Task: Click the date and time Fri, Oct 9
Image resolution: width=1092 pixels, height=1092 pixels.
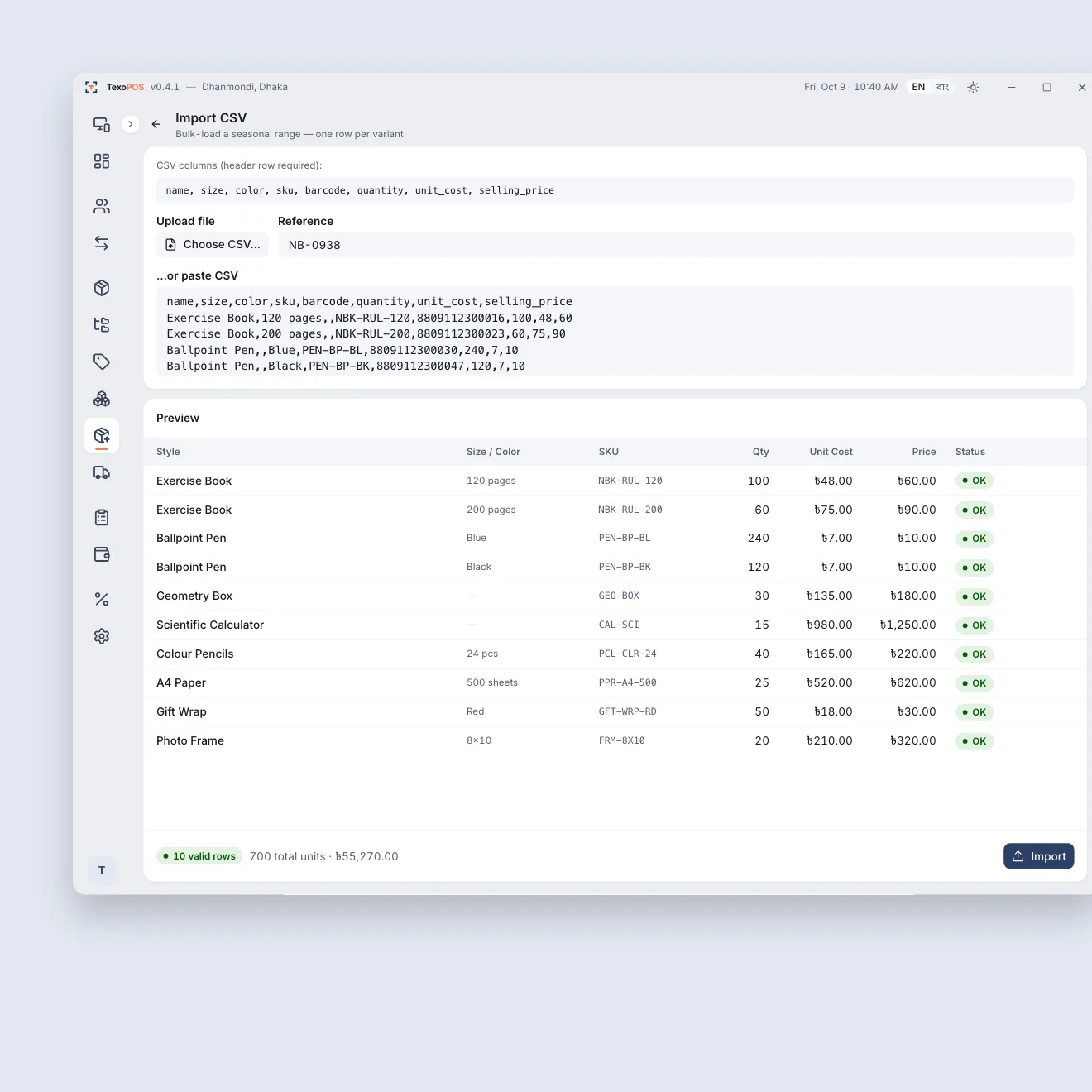Action: (851, 87)
